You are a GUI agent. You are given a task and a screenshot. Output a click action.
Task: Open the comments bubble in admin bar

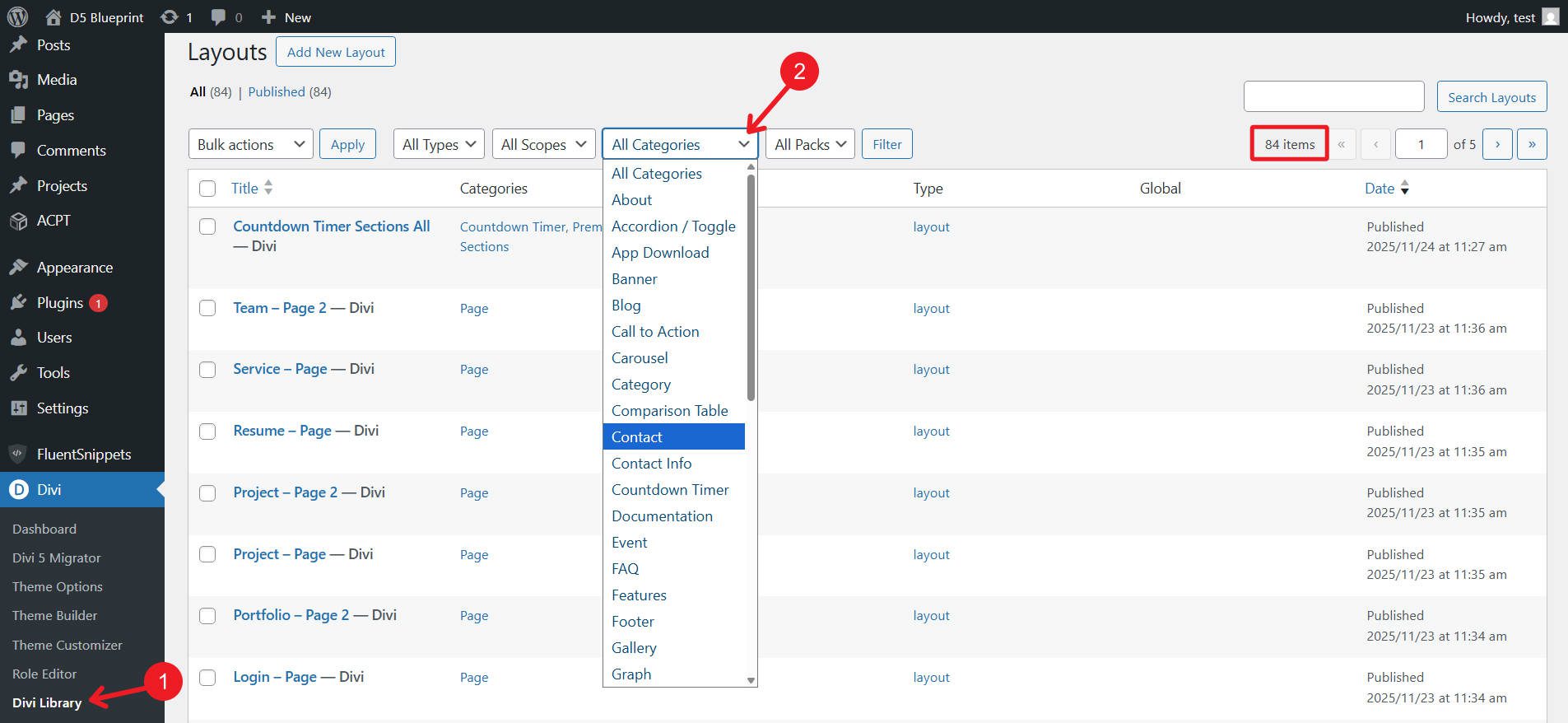tap(218, 16)
